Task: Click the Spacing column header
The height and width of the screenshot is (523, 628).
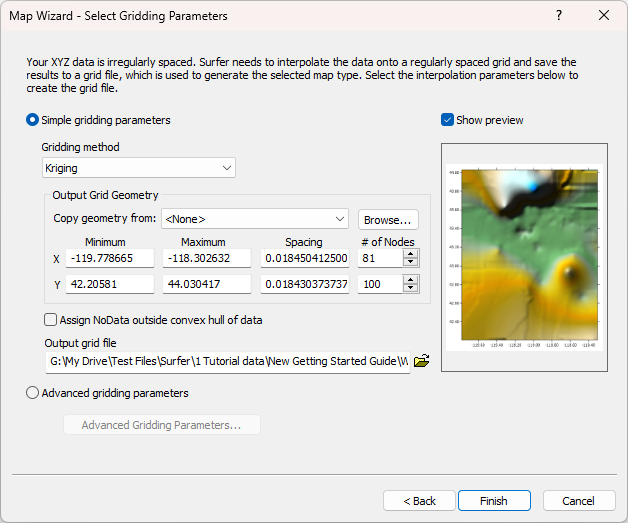Action: pos(304,242)
